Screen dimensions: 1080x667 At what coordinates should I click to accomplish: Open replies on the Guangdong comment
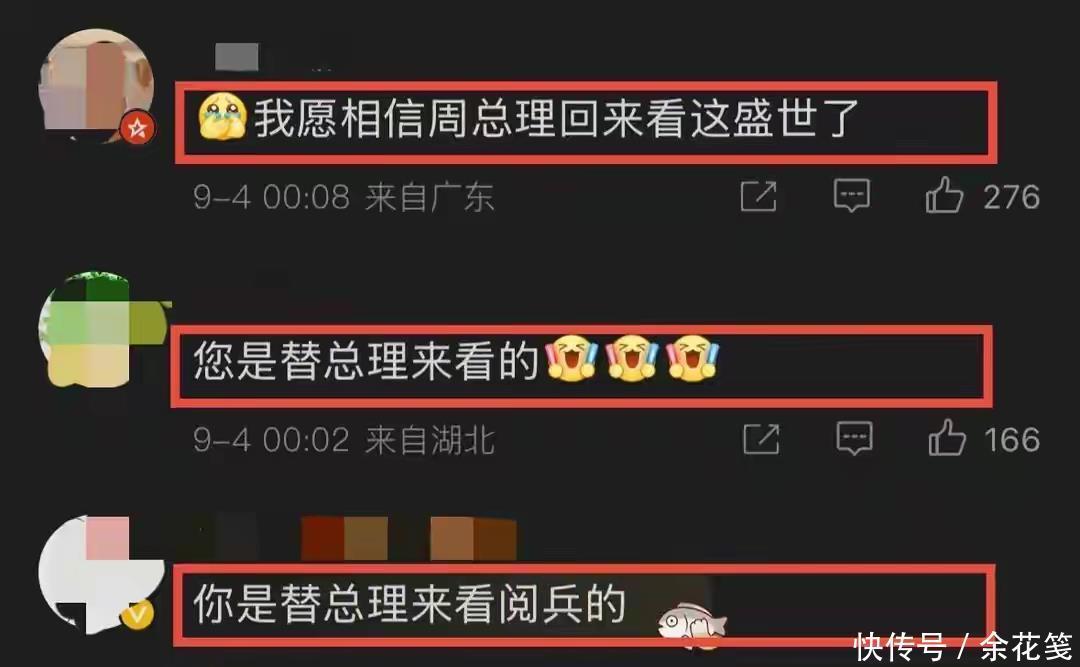tap(852, 196)
